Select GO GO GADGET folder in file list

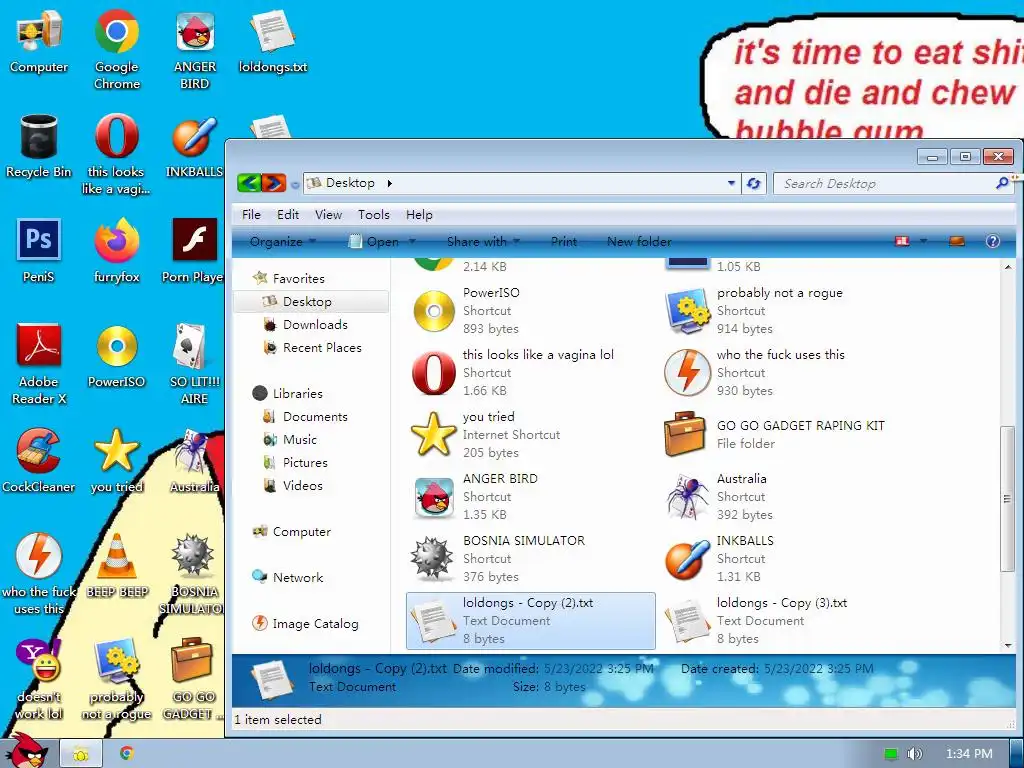pyautogui.click(x=784, y=434)
